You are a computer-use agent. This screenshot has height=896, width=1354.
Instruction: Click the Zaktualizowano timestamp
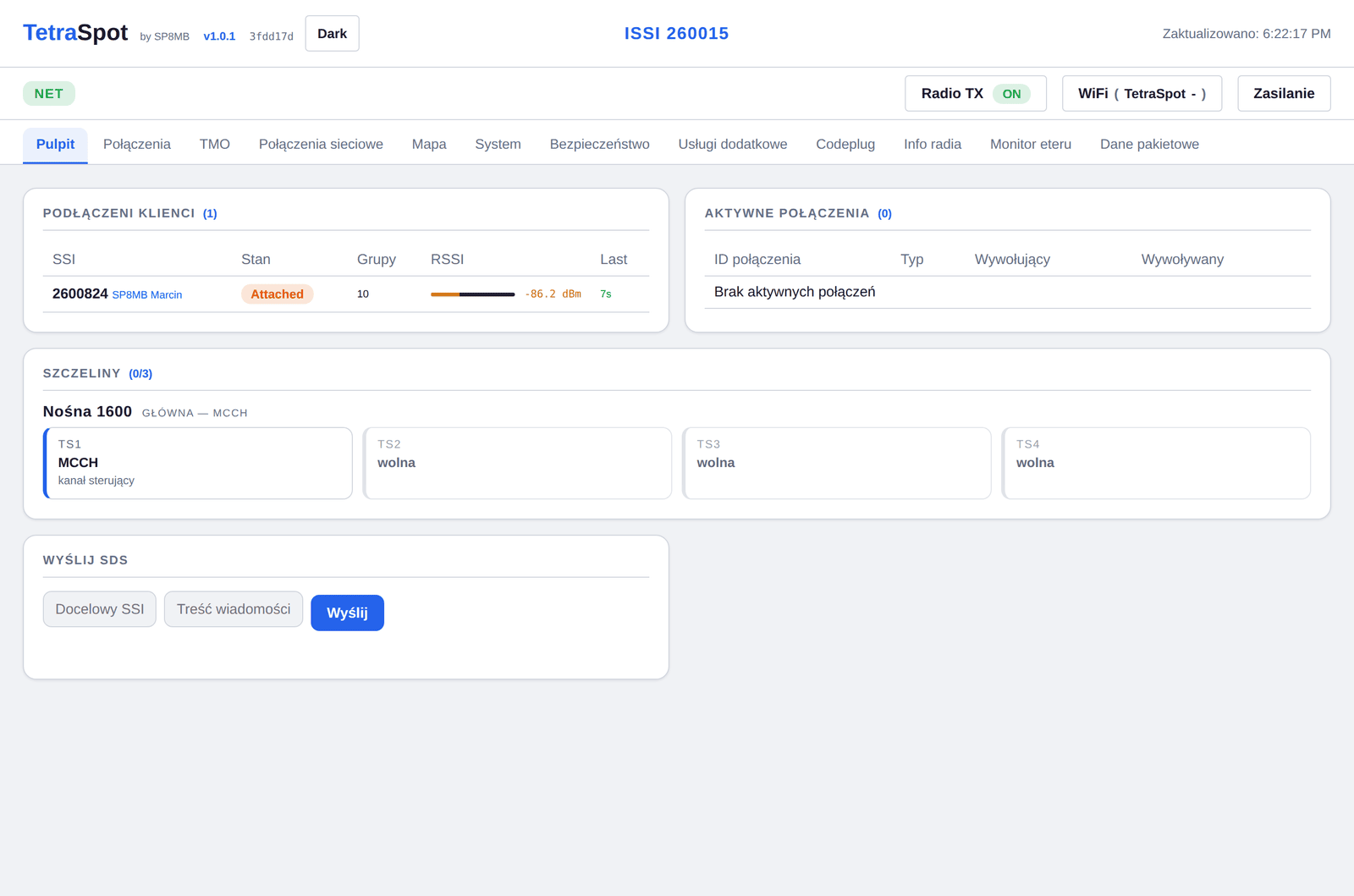(1247, 34)
